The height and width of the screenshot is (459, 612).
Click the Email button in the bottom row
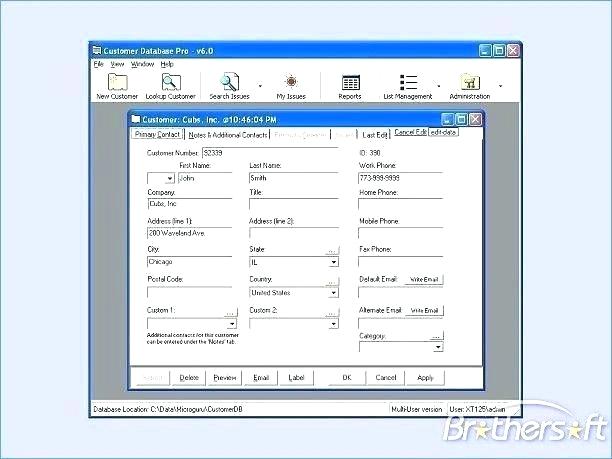[261, 378]
